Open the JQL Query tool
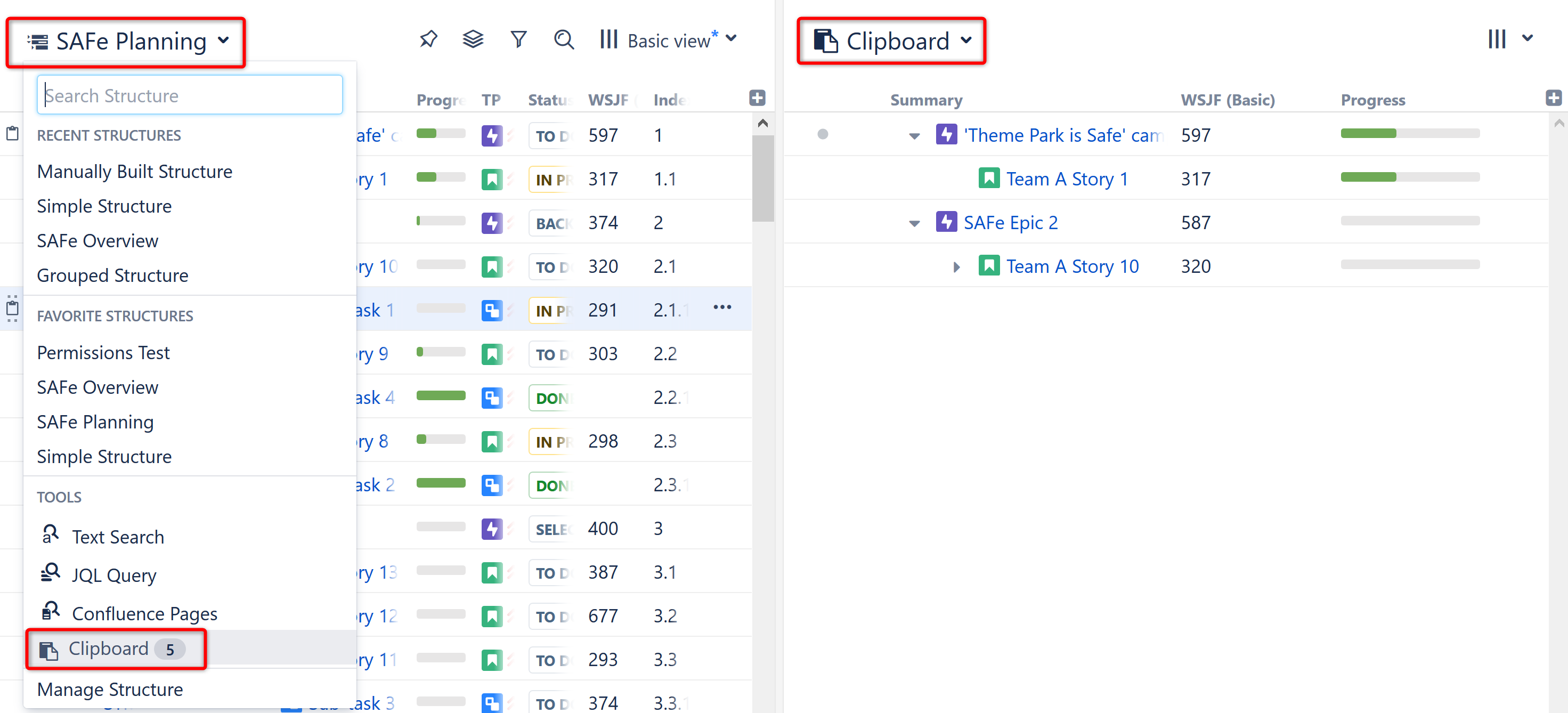The height and width of the screenshot is (713, 1568). pyautogui.click(x=114, y=575)
